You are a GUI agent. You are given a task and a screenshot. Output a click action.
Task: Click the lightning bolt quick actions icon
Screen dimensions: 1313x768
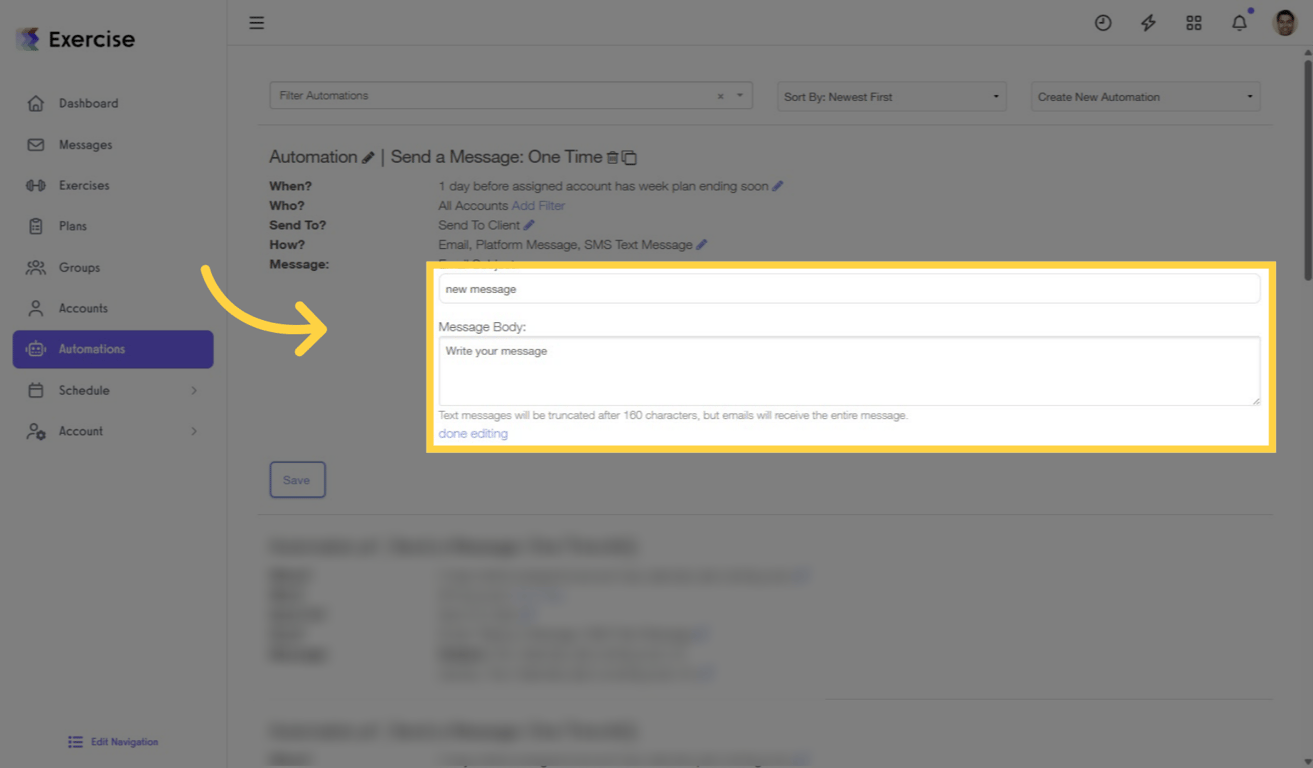click(1148, 22)
